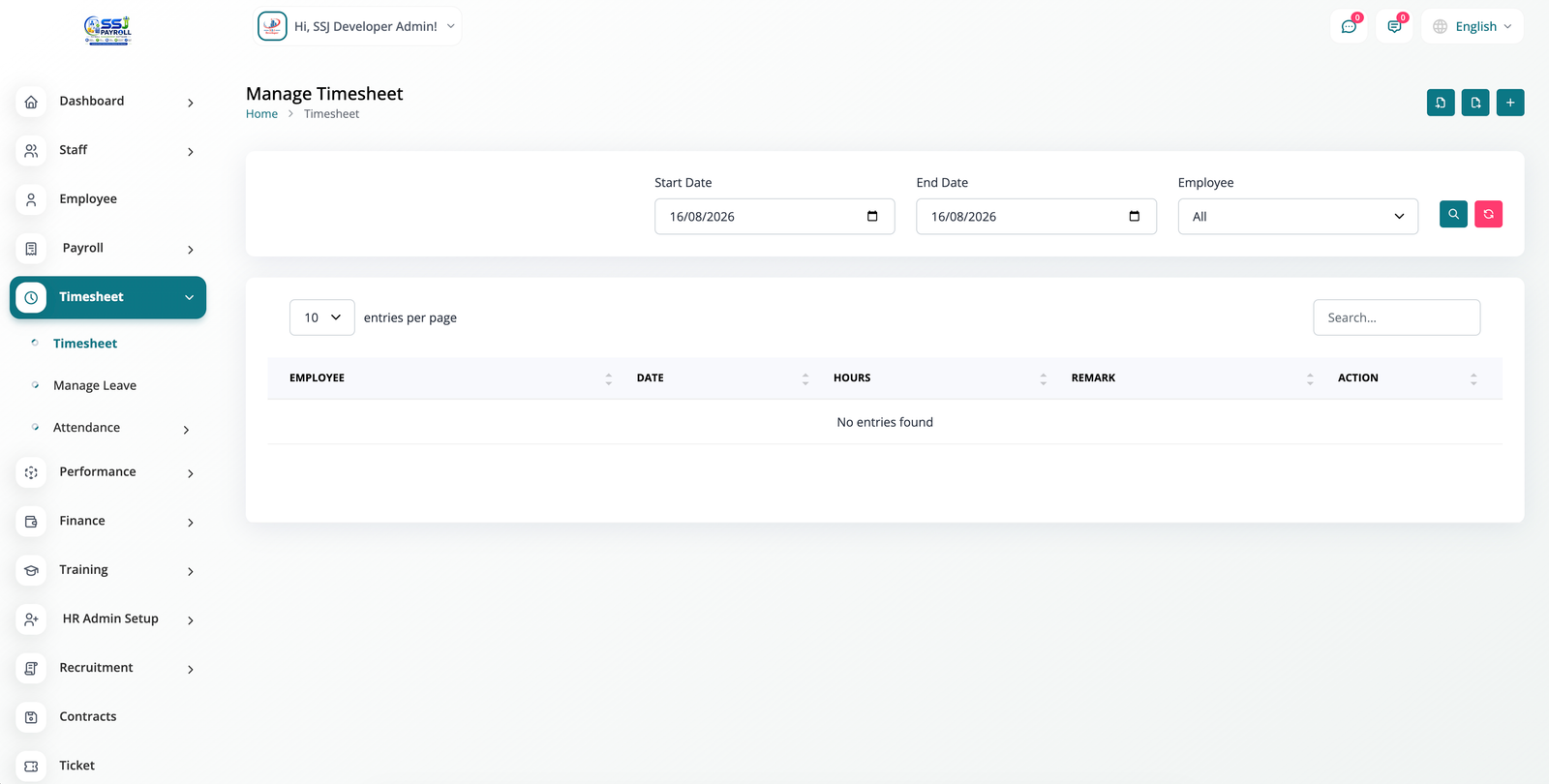
Task: Expand the Dashboard menu chevron
Action: [190, 103]
